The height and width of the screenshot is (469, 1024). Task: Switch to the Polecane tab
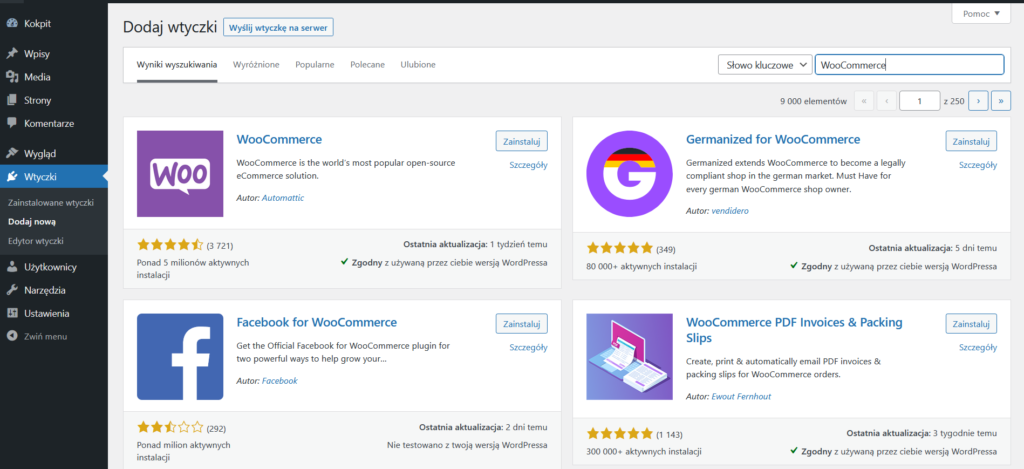pyautogui.click(x=367, y=65)
